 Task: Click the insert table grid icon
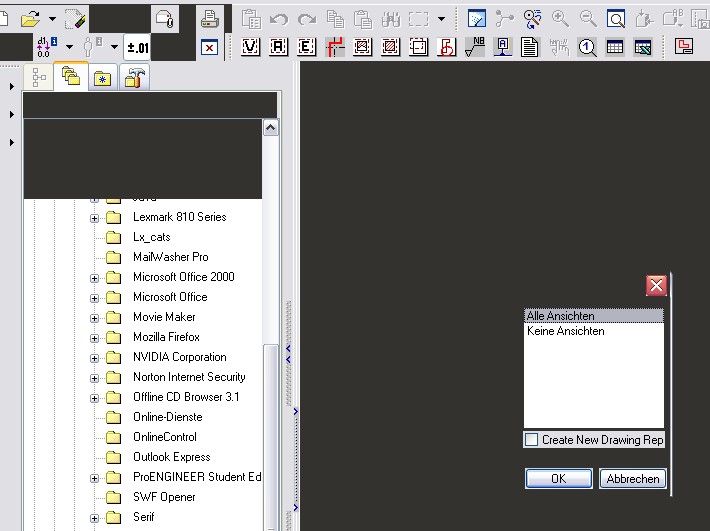[x=615, y=47]
